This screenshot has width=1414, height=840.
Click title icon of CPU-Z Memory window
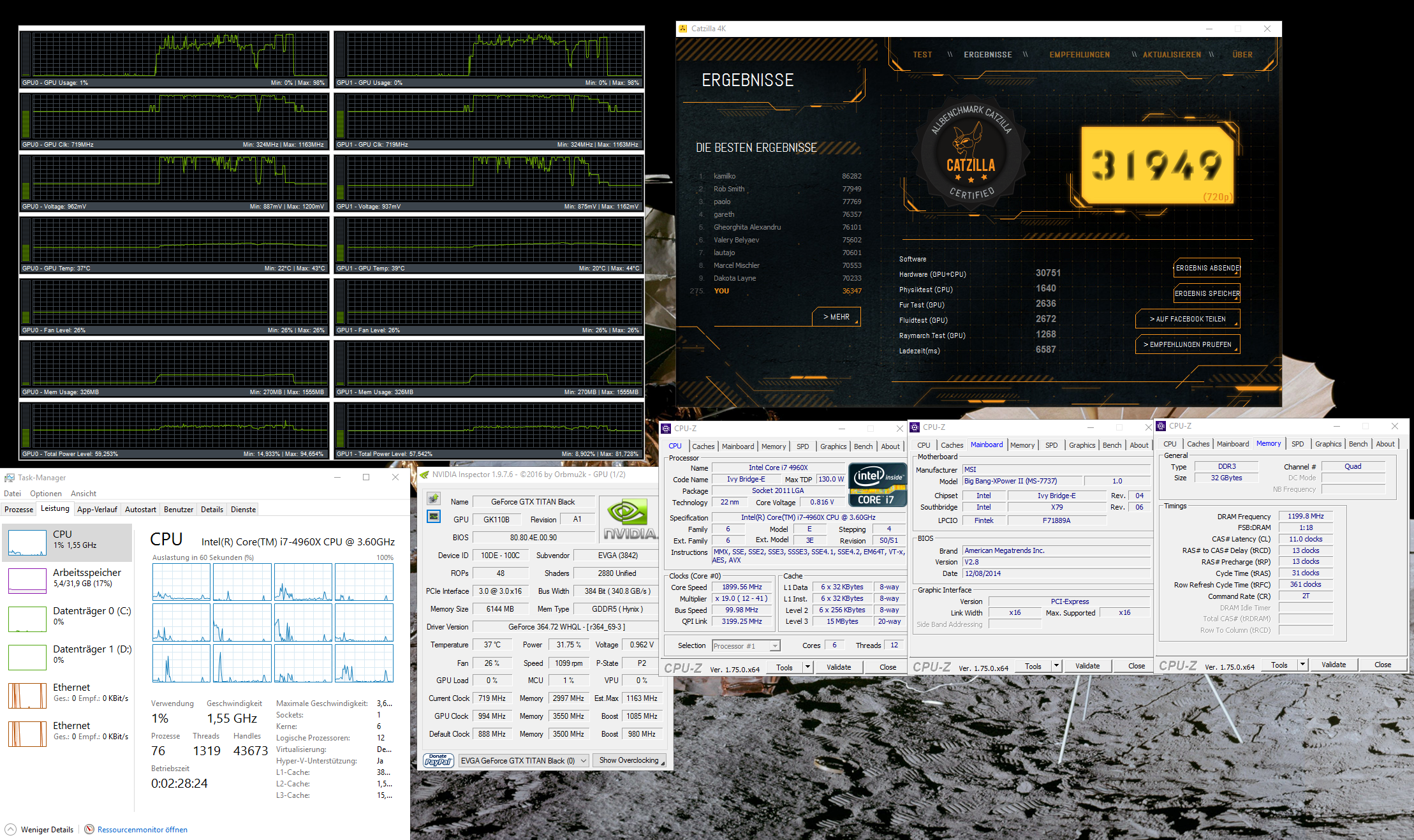[x=1161, y=426]
